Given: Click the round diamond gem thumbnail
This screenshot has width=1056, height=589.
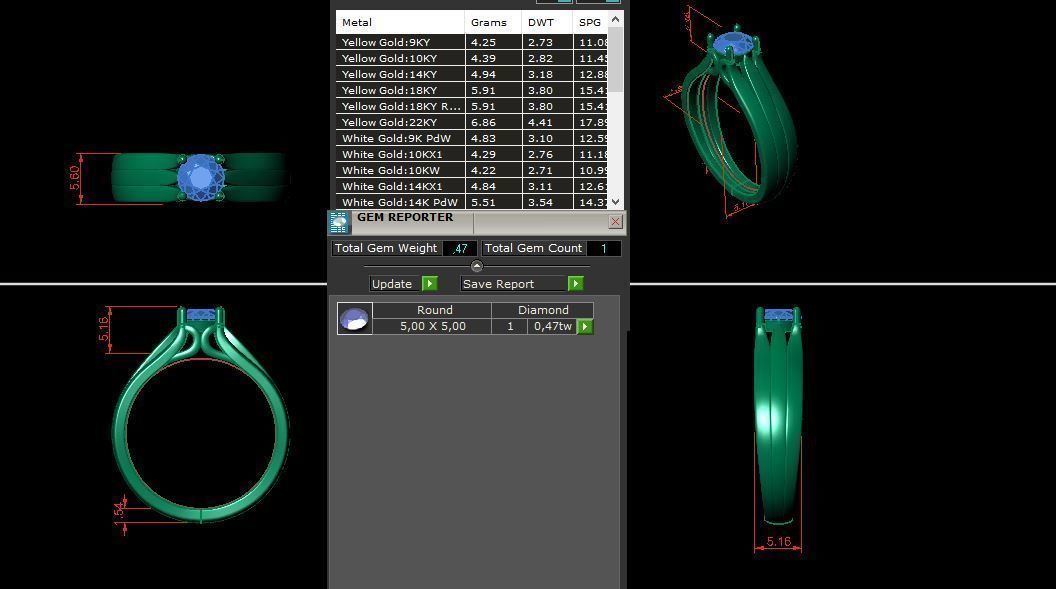Looking at the screenshot, I should 354,318.
